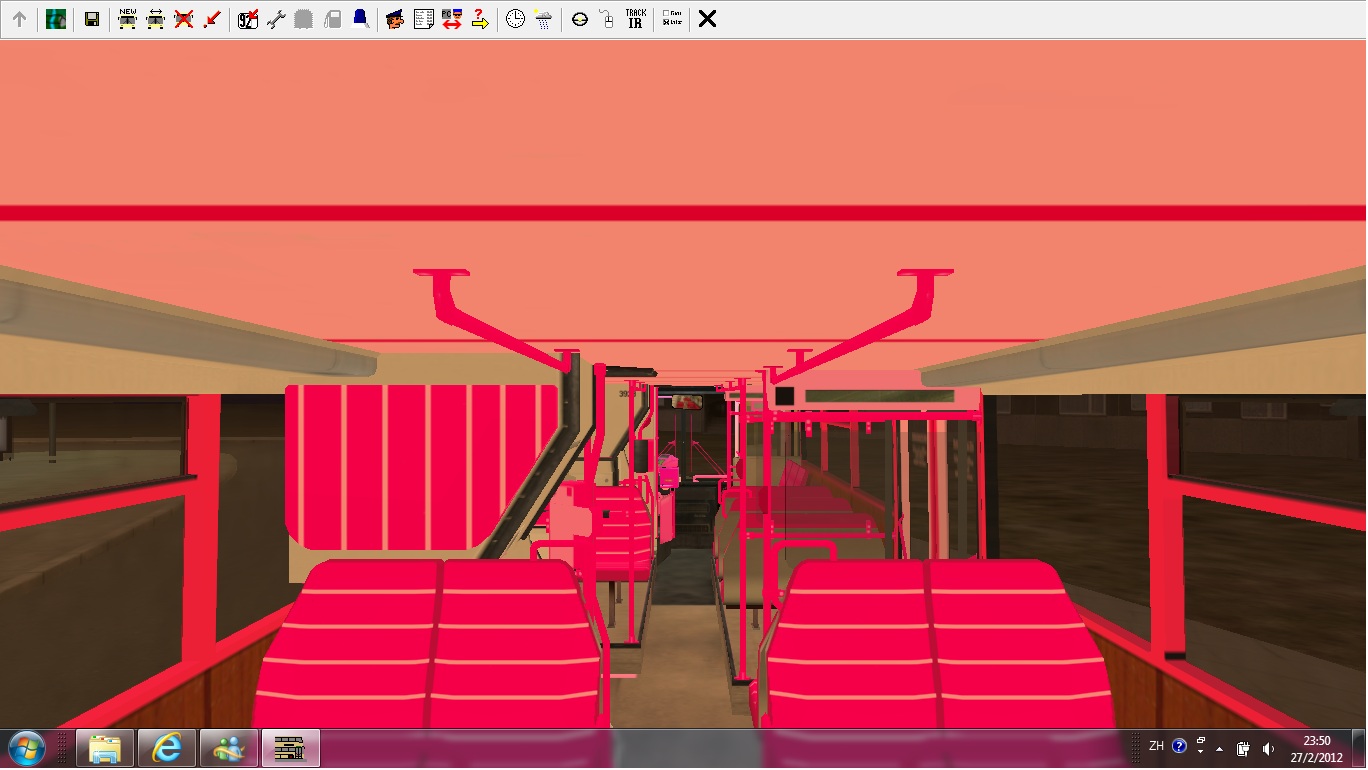Open line 92 schedule selection icon

coord(248,19)
